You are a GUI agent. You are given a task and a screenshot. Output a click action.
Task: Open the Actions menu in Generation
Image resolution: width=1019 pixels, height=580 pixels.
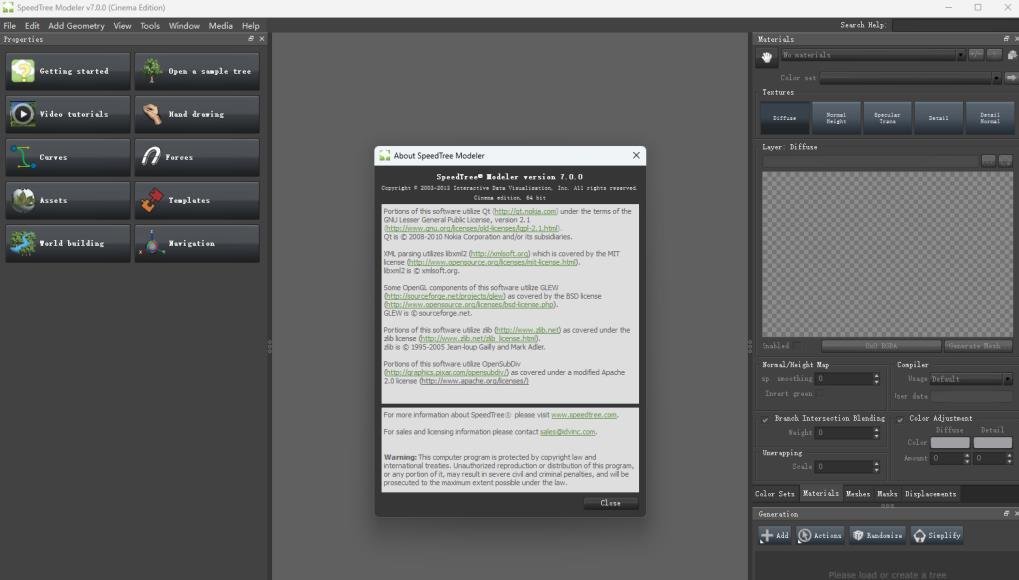tap(820, 535)
